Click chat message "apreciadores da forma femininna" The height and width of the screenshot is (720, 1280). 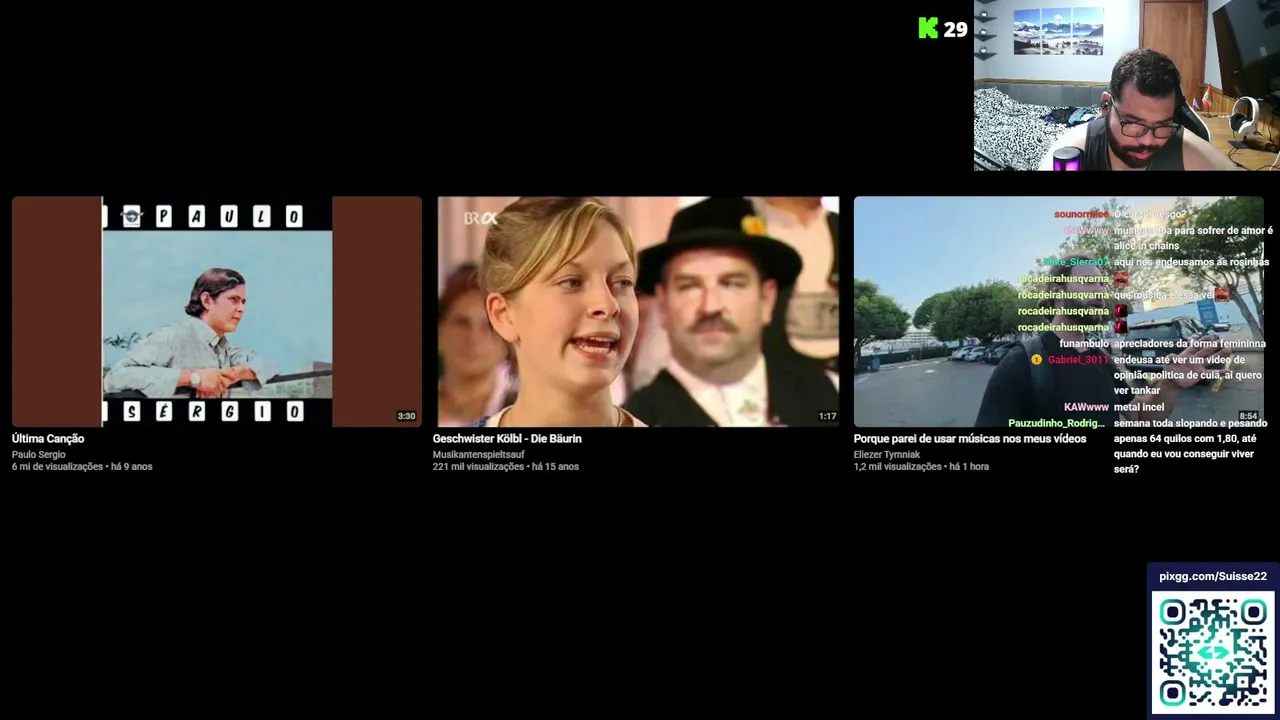coord(1190,344)
